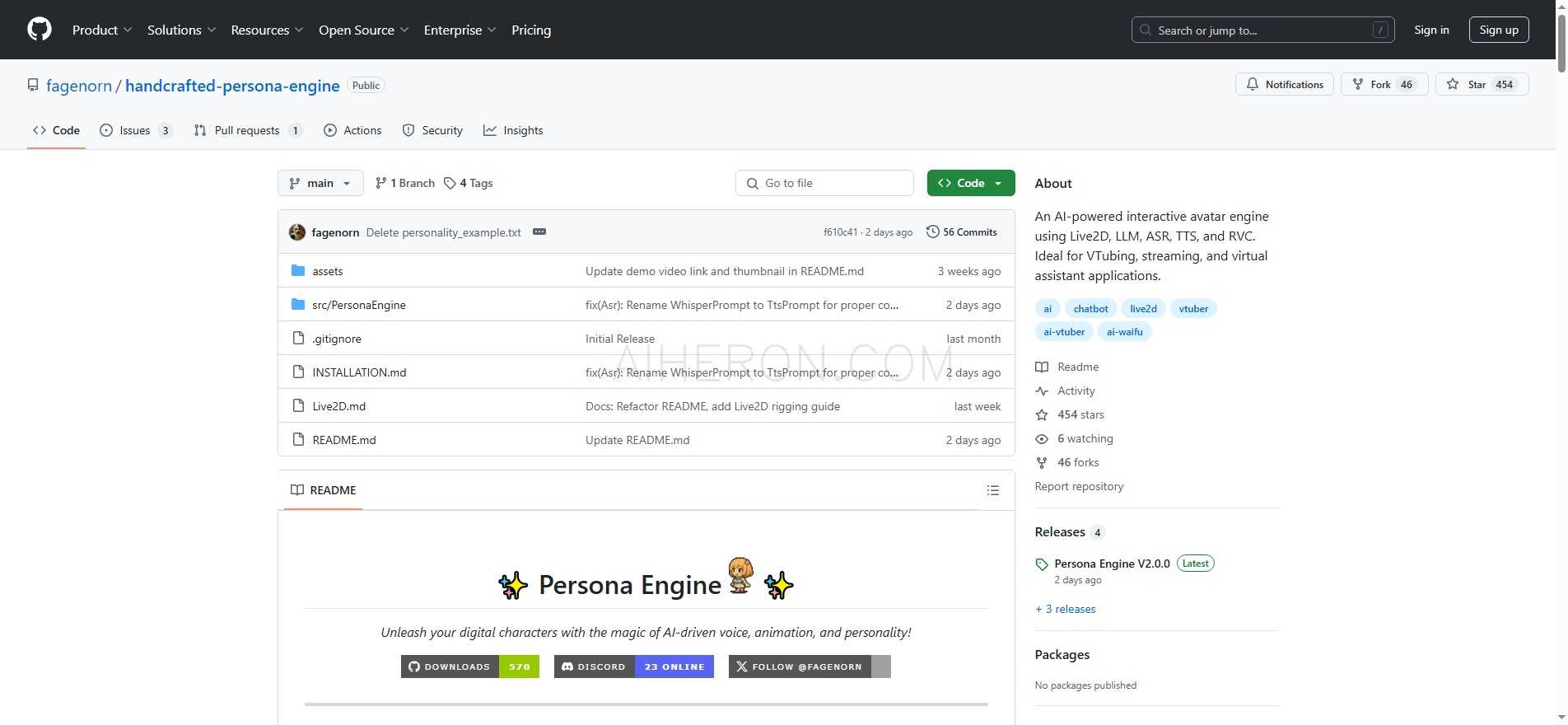
Task: Click the Discord 23 online badge
Action: (634, 667)
